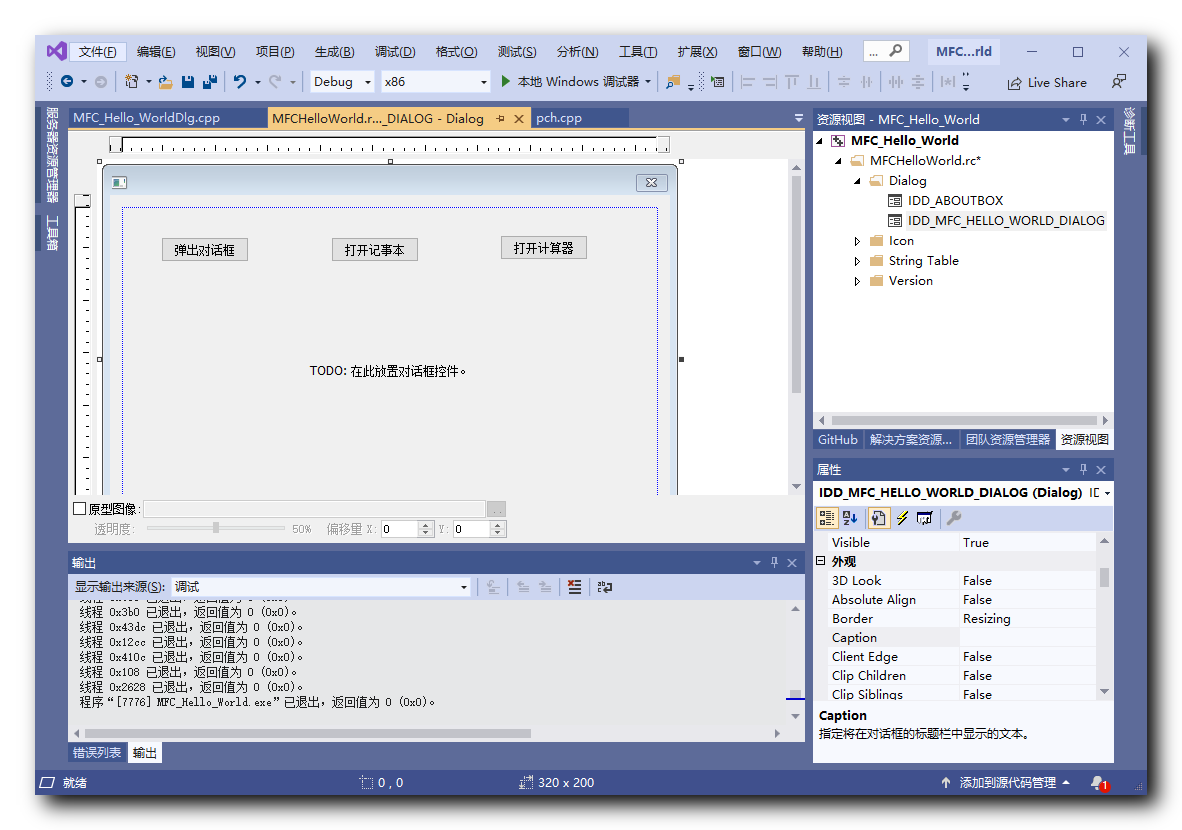Select IDD_ABOUTBOX in the resource tree
Viewport: 1182px width, 830px height.
955,200
